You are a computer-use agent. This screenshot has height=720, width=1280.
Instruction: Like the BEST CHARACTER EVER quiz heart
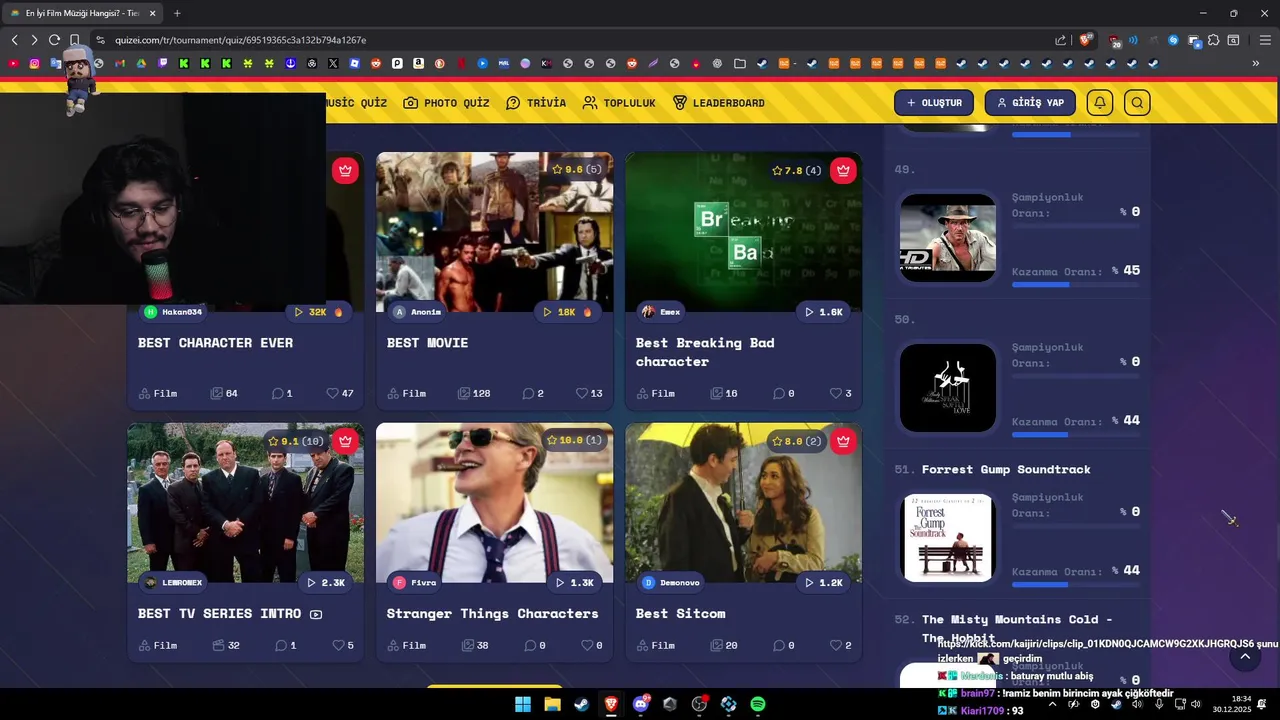332,393
